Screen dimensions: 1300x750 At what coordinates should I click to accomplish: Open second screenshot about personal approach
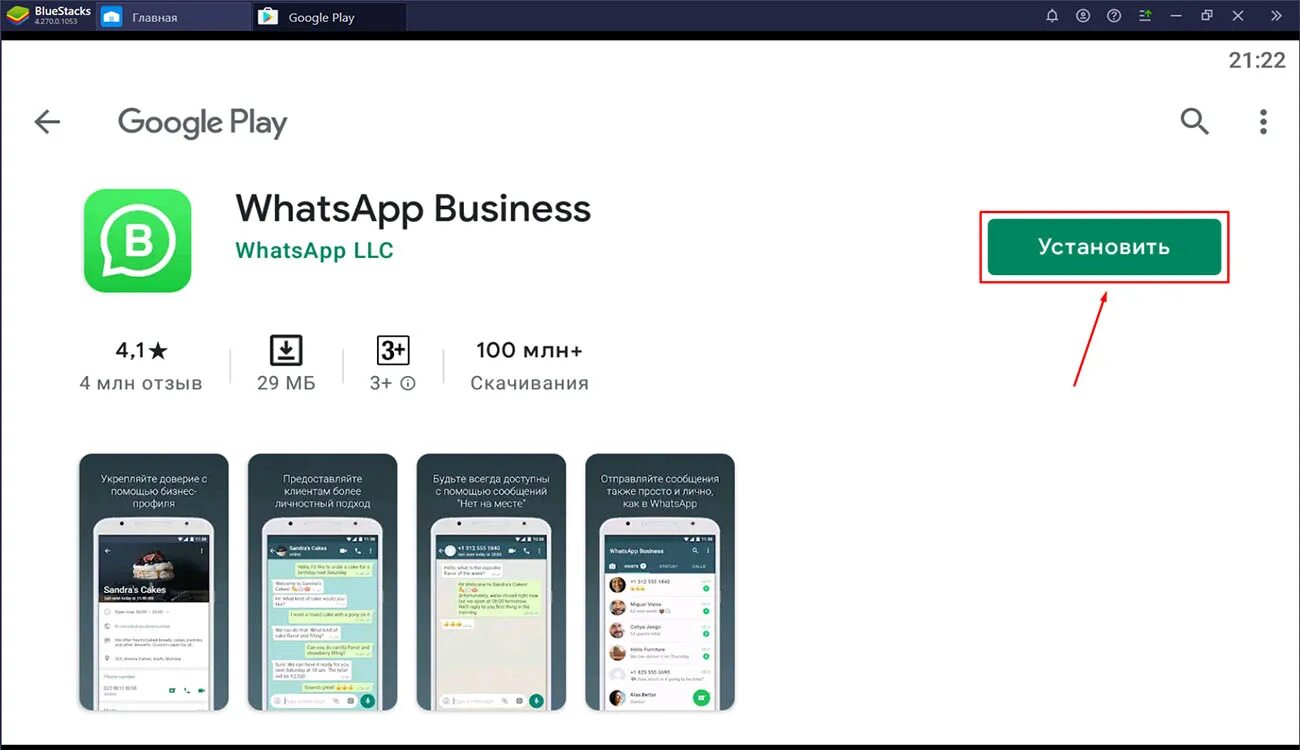click(x=322, y=583)
